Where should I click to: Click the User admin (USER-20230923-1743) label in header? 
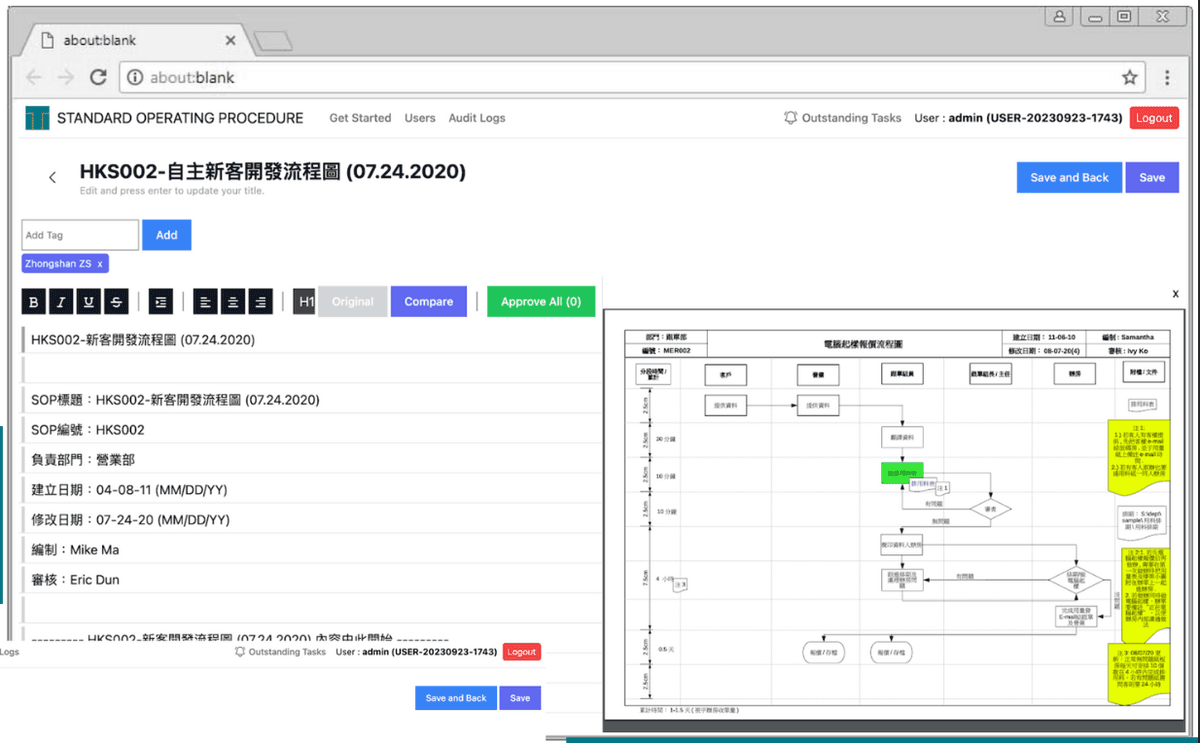tap(1018, 118)
